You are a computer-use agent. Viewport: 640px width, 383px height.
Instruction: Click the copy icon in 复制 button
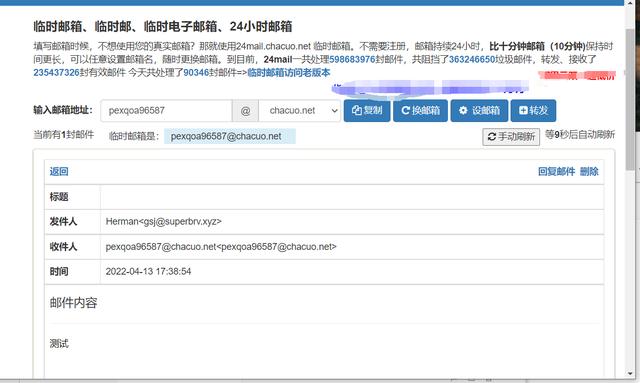coord(357,111)
